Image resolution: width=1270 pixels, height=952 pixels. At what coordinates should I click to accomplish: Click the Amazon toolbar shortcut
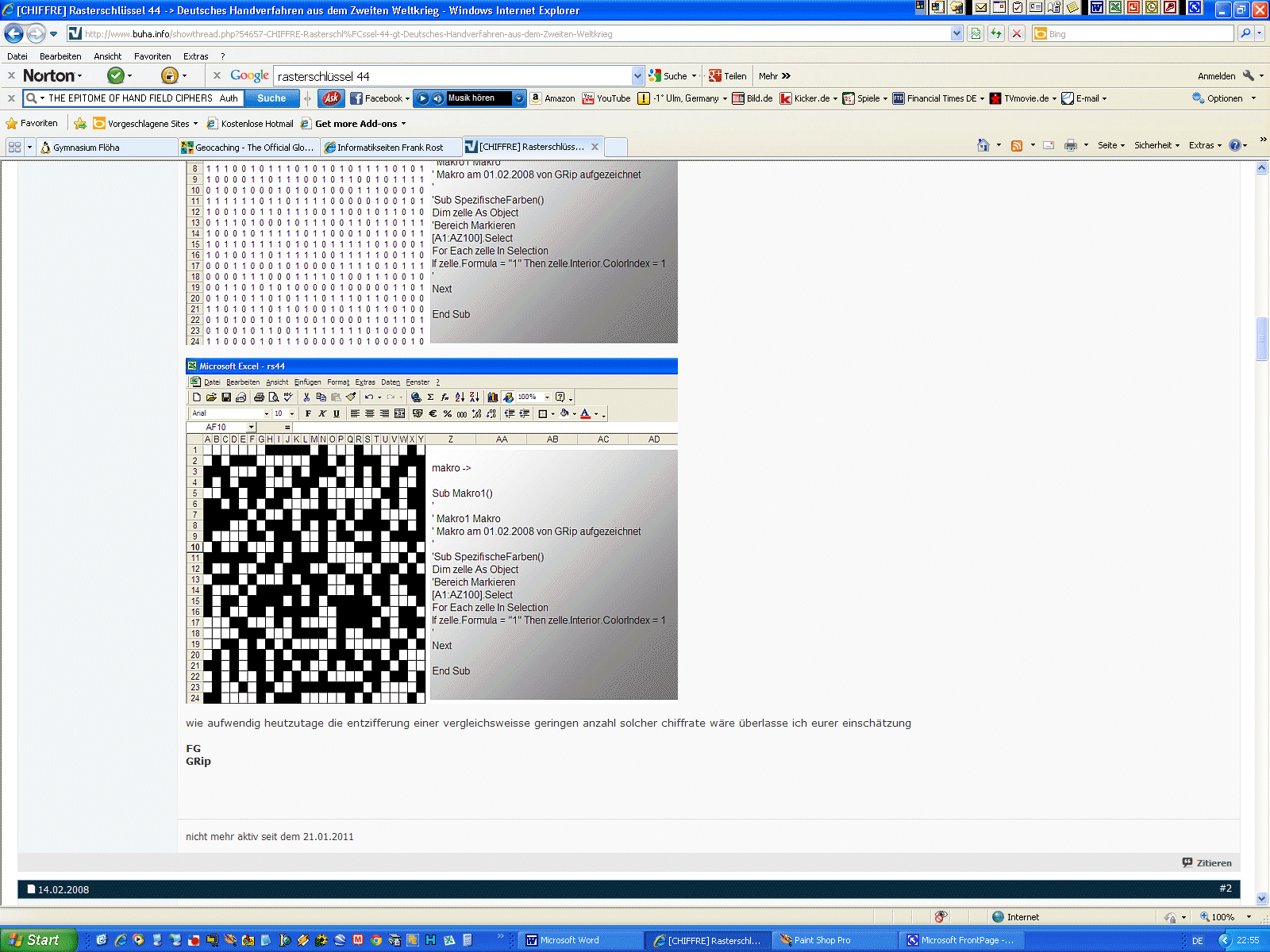[552, 98]
